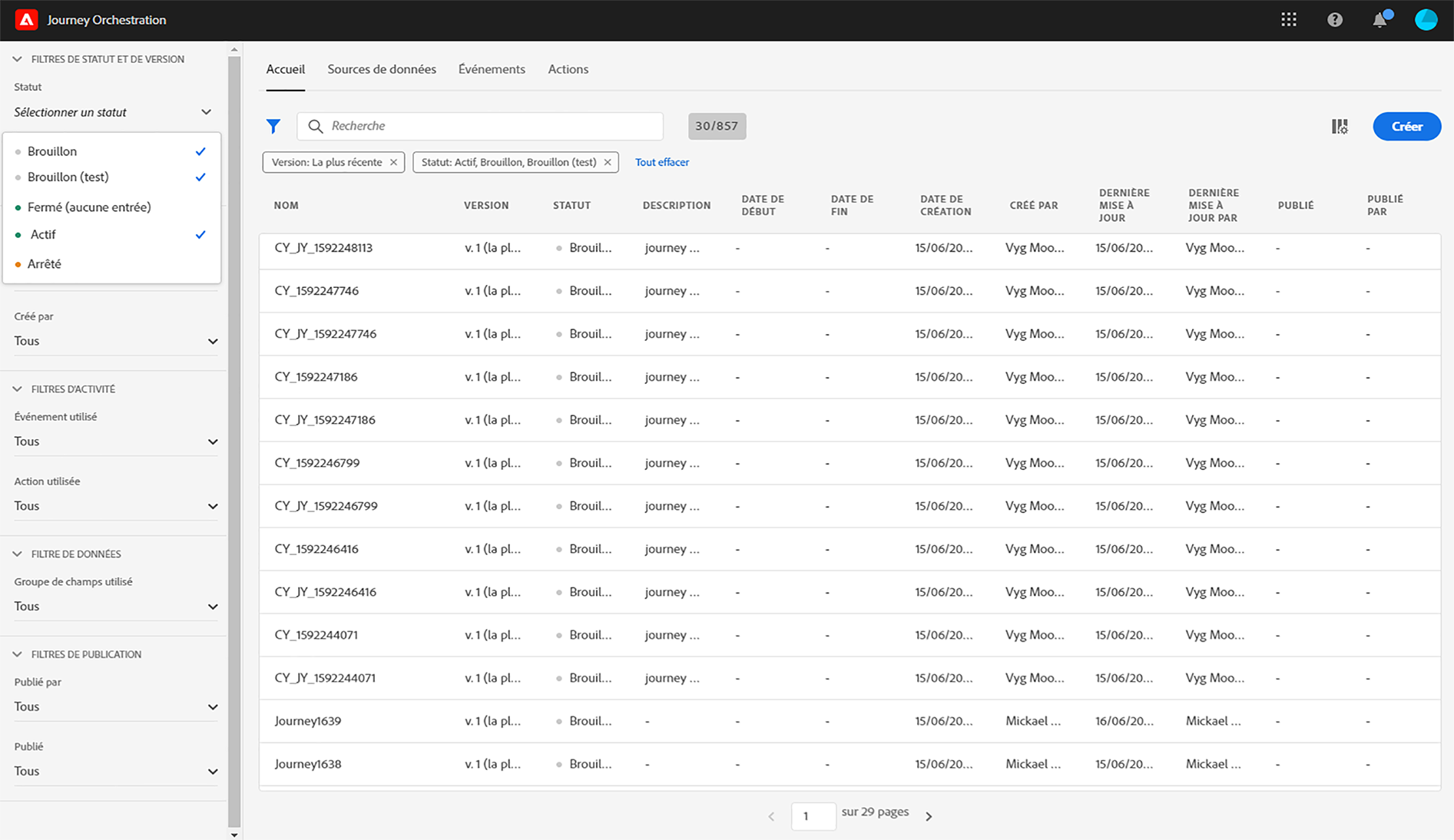Toggle the Brouillon (test) status option
The image size is (1454, 840).
click(112, 177)
